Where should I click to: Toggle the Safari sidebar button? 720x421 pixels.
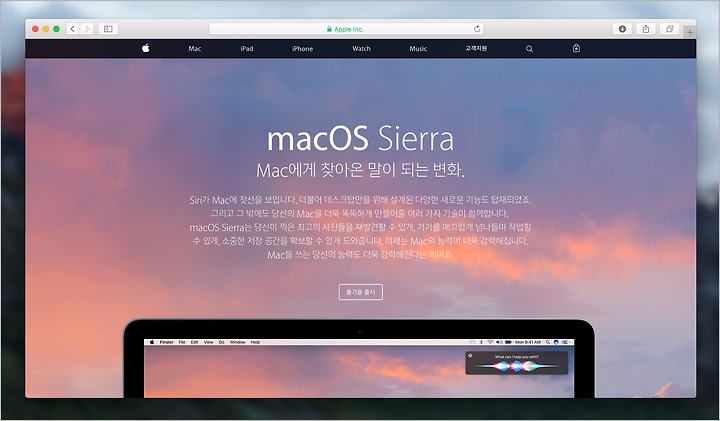[x=108, y=29]
